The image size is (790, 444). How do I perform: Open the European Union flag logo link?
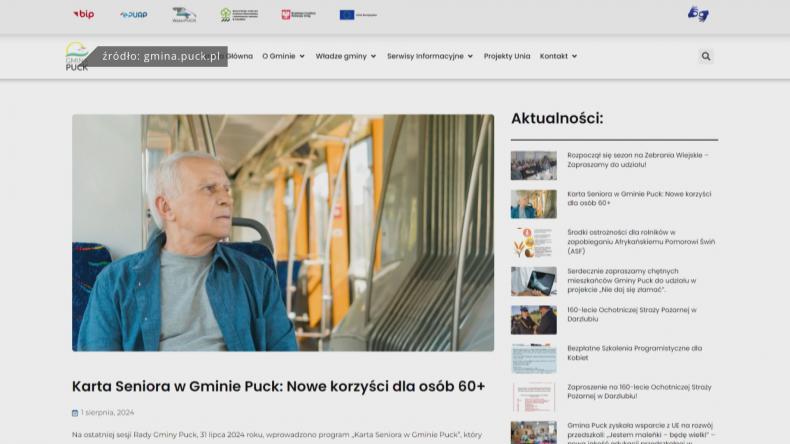pyautogui.click(x=358, y=15)
